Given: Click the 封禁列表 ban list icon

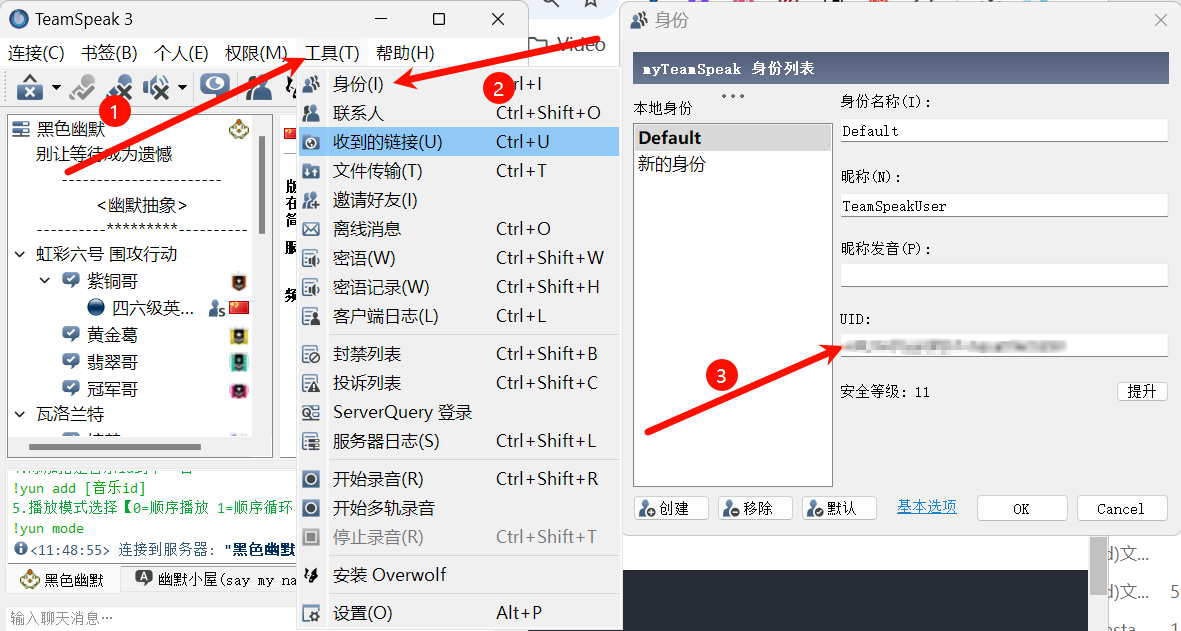Looking at the screenshot, I should click(x=311, y=354).
